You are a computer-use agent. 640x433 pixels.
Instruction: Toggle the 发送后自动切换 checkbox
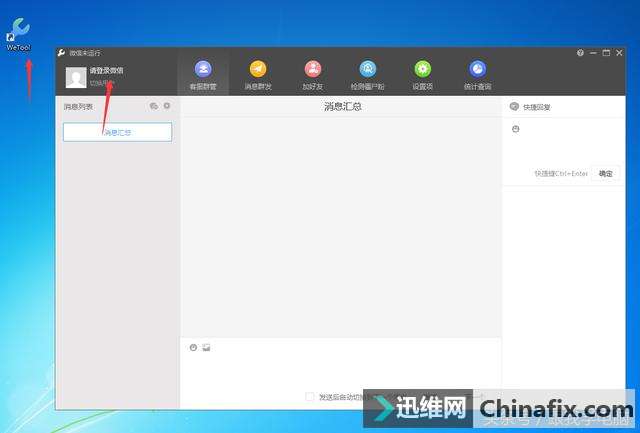point(310,397)
